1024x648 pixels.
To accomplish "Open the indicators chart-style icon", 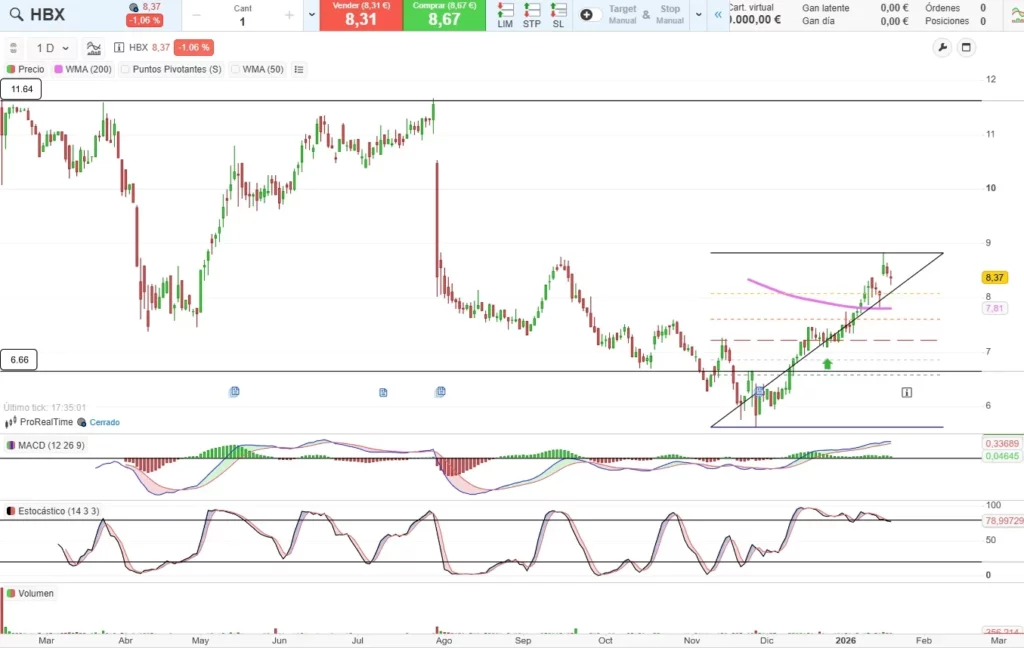I will [x=93, y=47].
